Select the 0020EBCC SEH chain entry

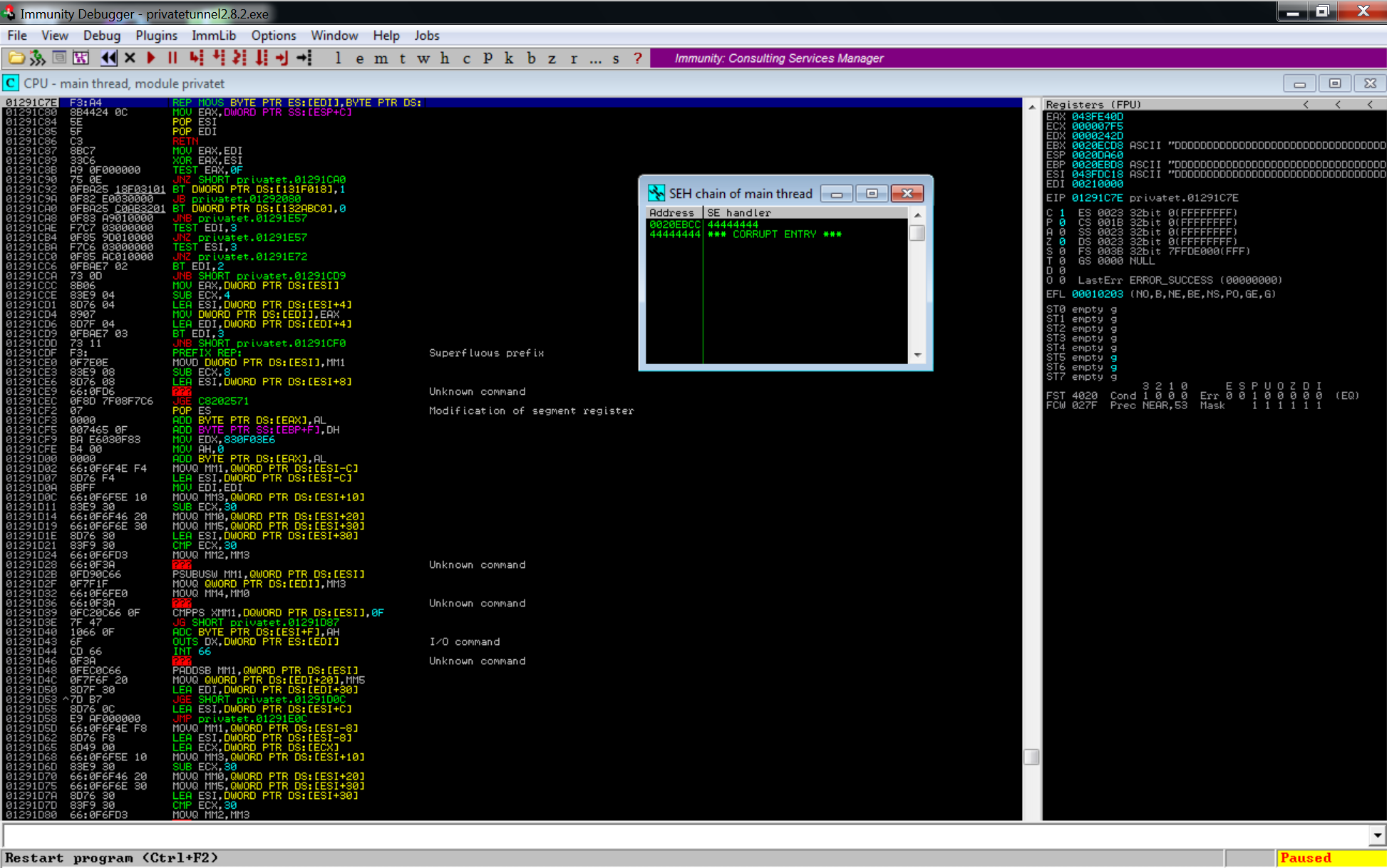click(x=674, y=224)
